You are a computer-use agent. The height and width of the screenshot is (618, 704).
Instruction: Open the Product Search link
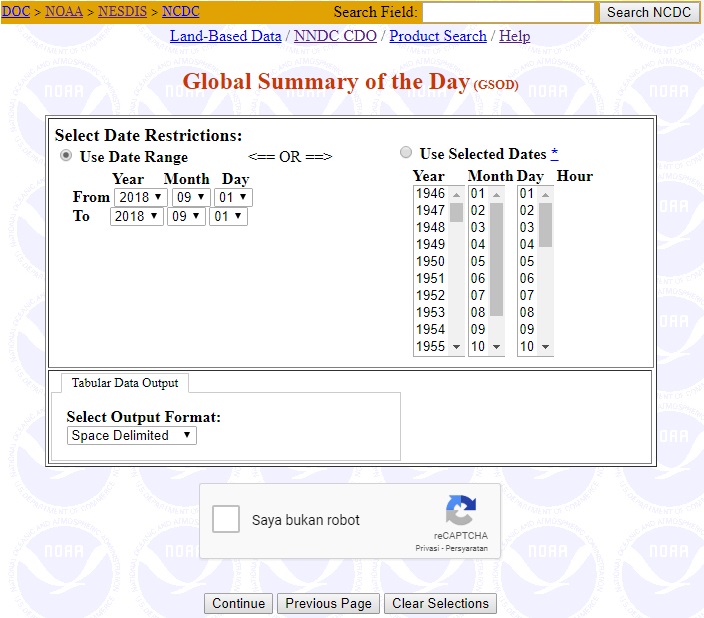438,36
